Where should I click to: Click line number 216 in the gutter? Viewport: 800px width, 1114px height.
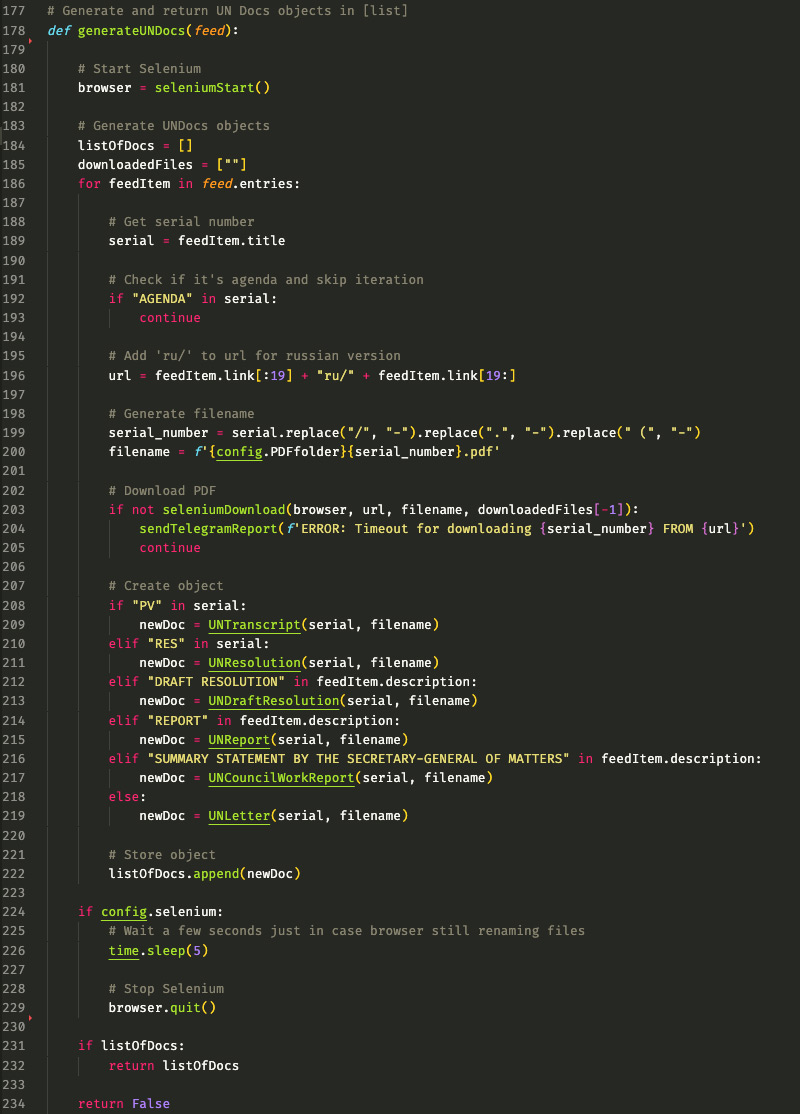tap(13, 759)
